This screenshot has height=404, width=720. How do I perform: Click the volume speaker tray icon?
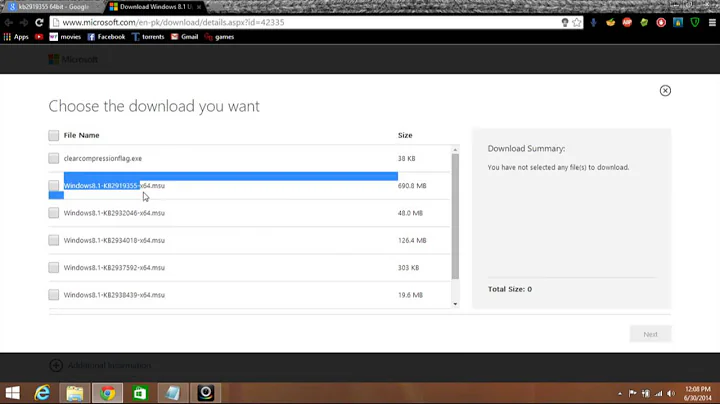(x=671, y=393)
